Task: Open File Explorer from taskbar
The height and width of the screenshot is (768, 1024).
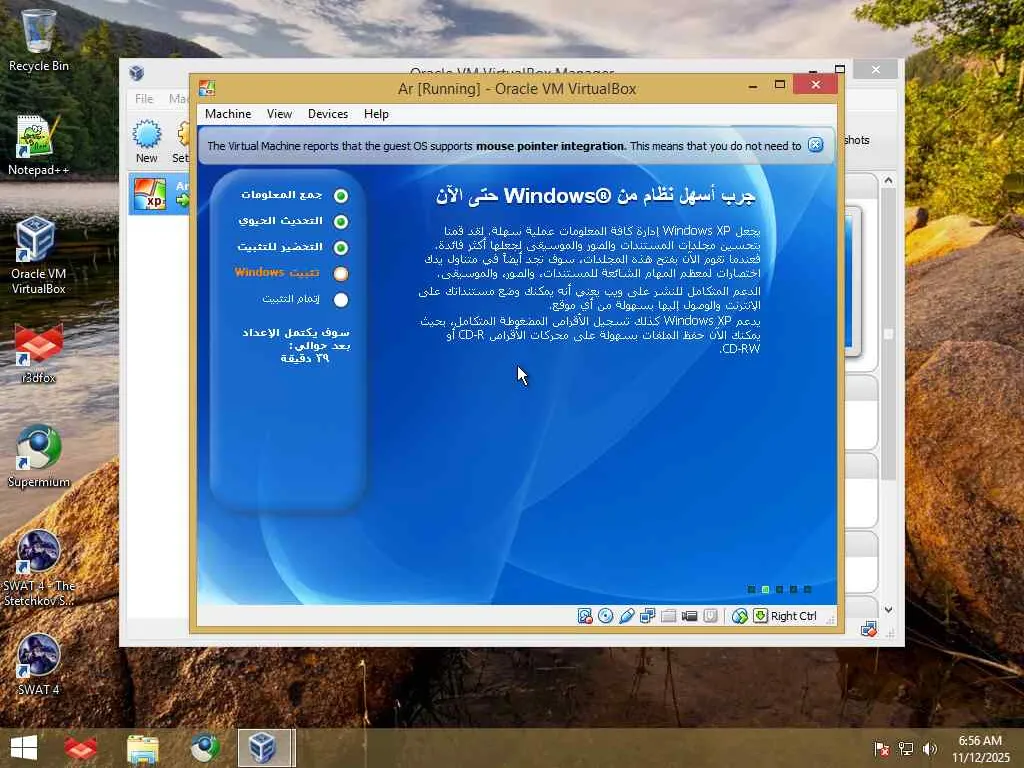Action: [x=142, y=748]
